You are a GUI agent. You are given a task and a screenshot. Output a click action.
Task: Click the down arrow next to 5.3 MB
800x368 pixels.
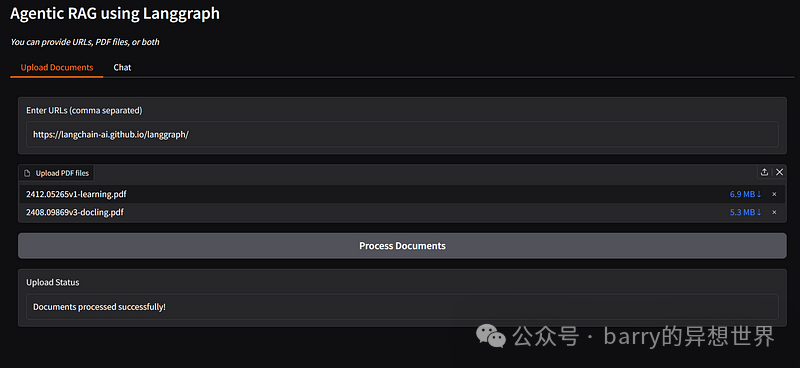(759, 212)
